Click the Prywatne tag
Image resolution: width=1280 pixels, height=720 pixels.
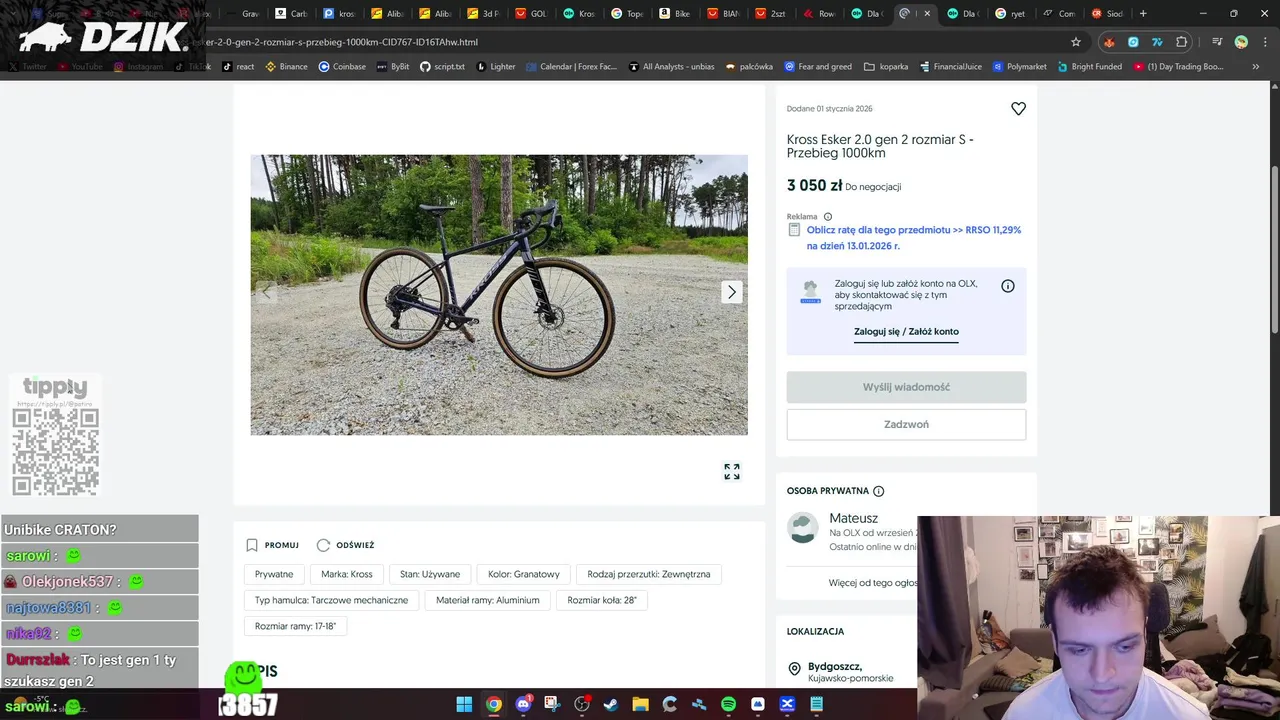pyautogui.click(x=274, y=574)
